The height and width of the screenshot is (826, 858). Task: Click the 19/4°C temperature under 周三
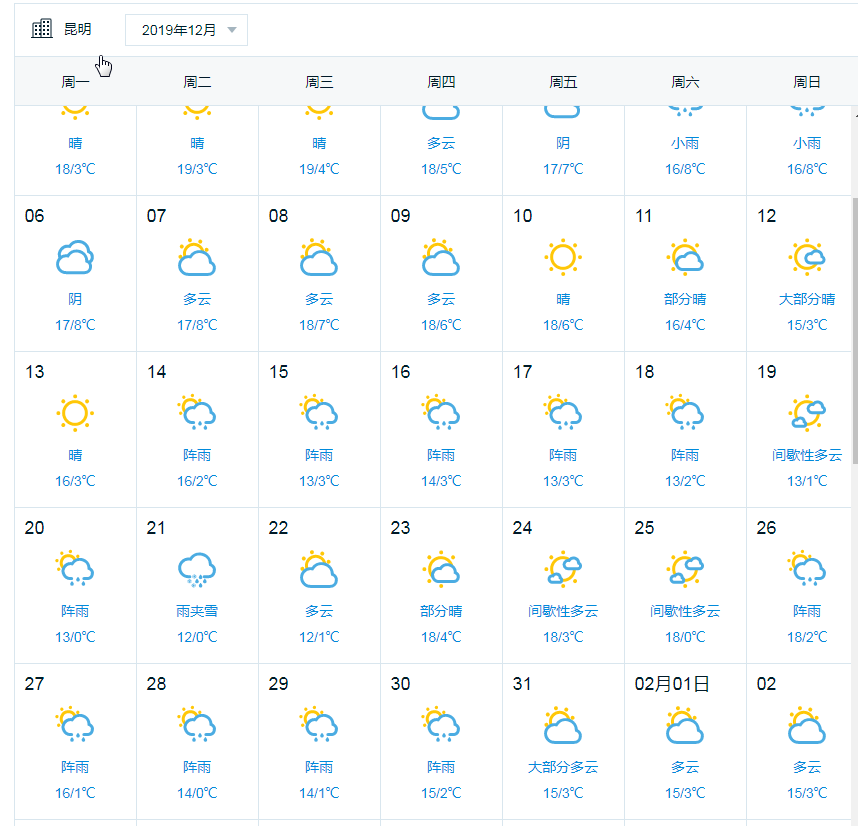[319, 169]
